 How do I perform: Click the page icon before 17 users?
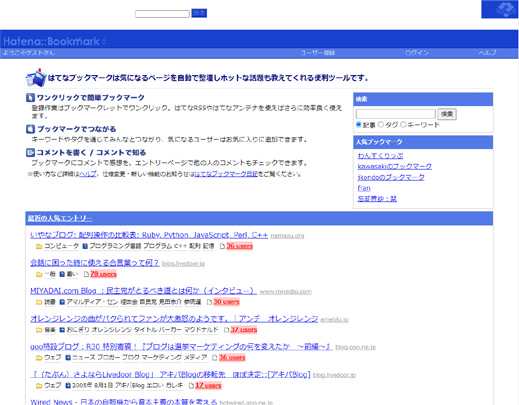tap(191, 386)
